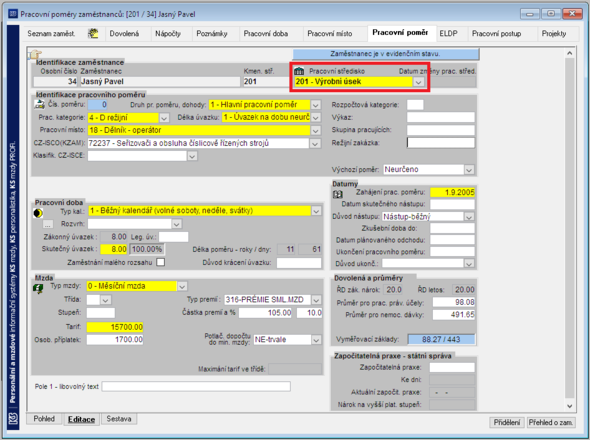Open the Pracovní středisko dropdown

pos(418,82)
